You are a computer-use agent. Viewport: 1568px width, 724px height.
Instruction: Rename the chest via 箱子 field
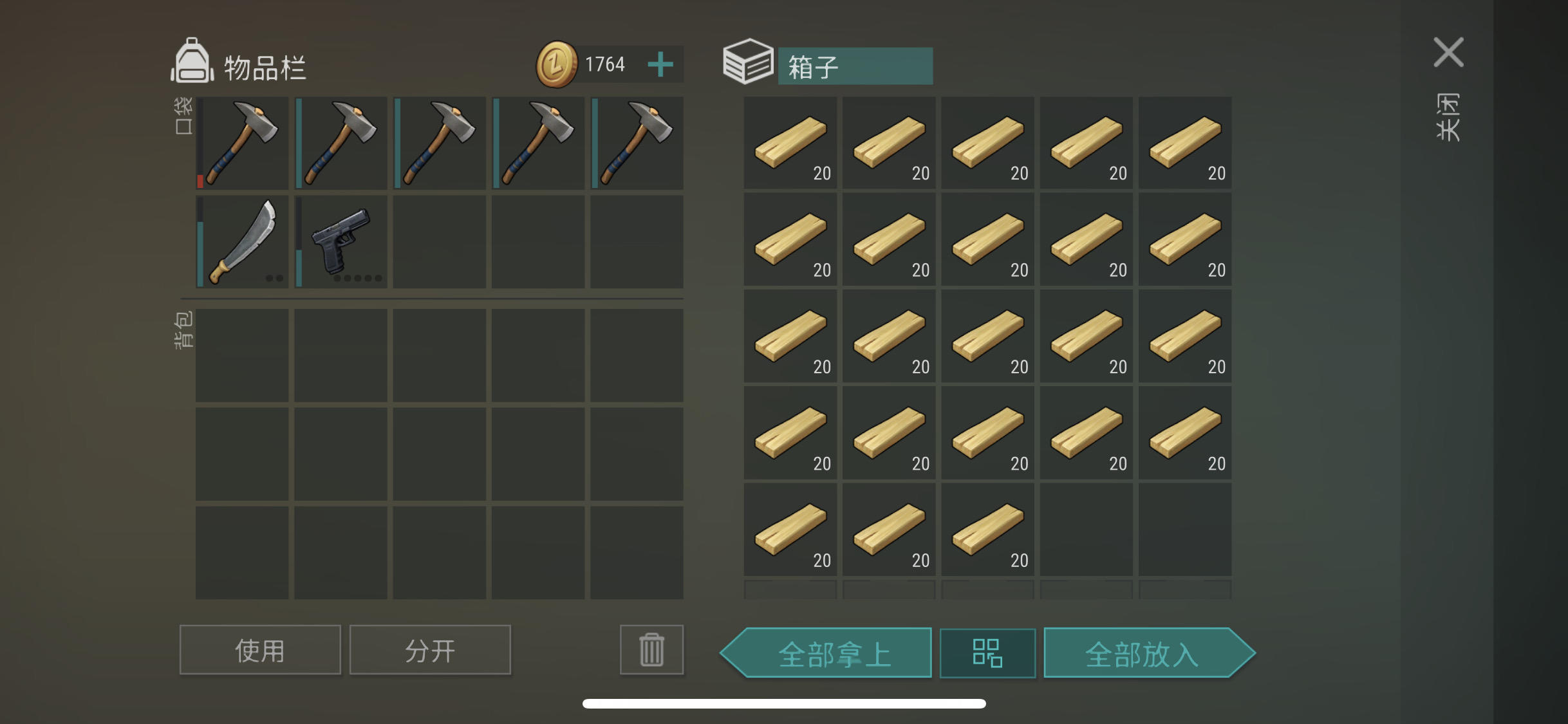855,66
